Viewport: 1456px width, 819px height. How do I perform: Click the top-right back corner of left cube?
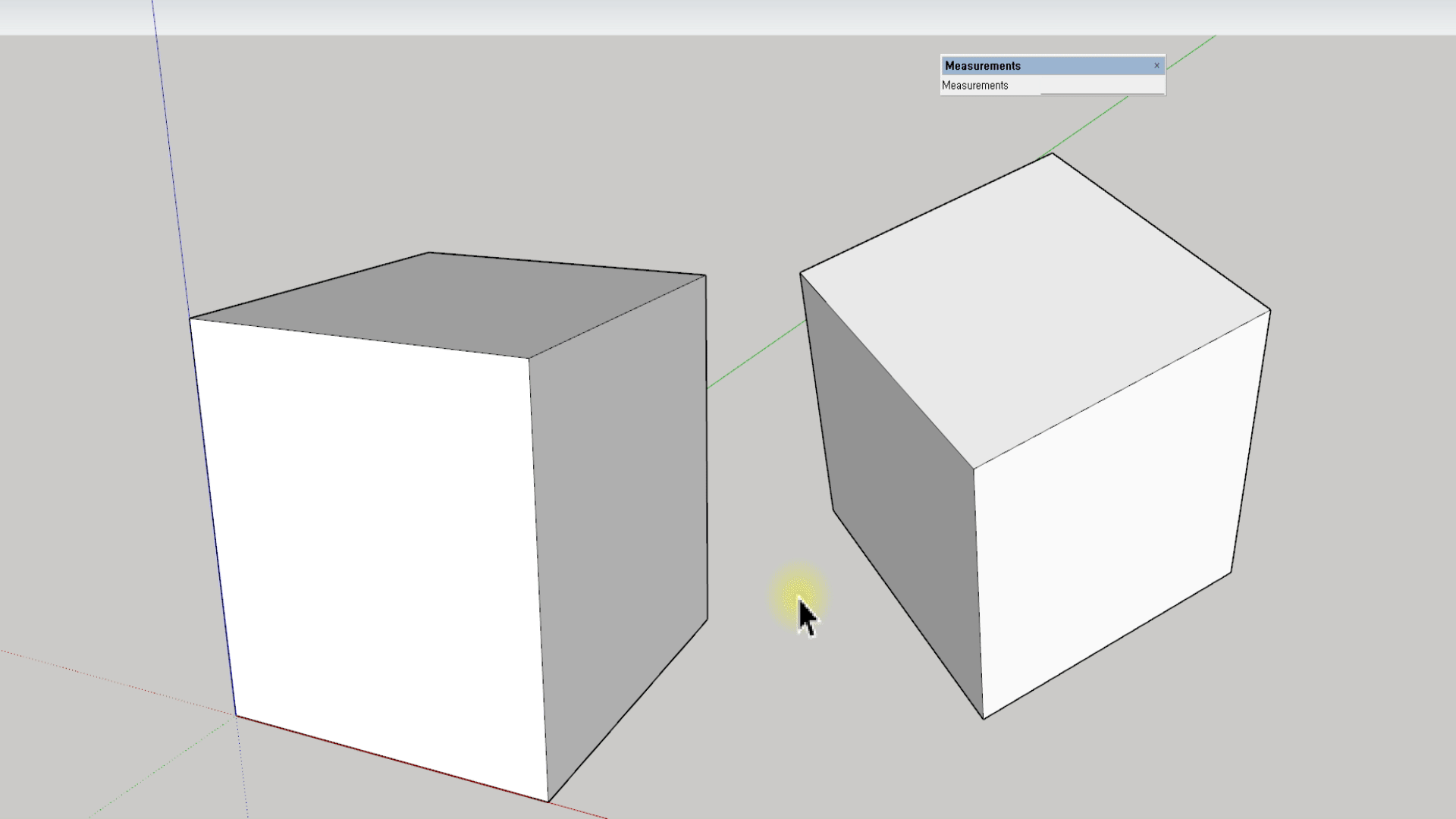tap(705, 275)
